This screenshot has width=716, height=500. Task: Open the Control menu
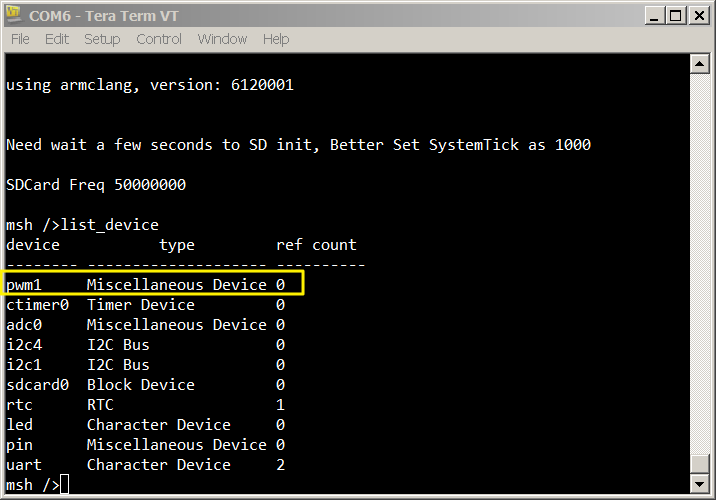tap(159, 39)
